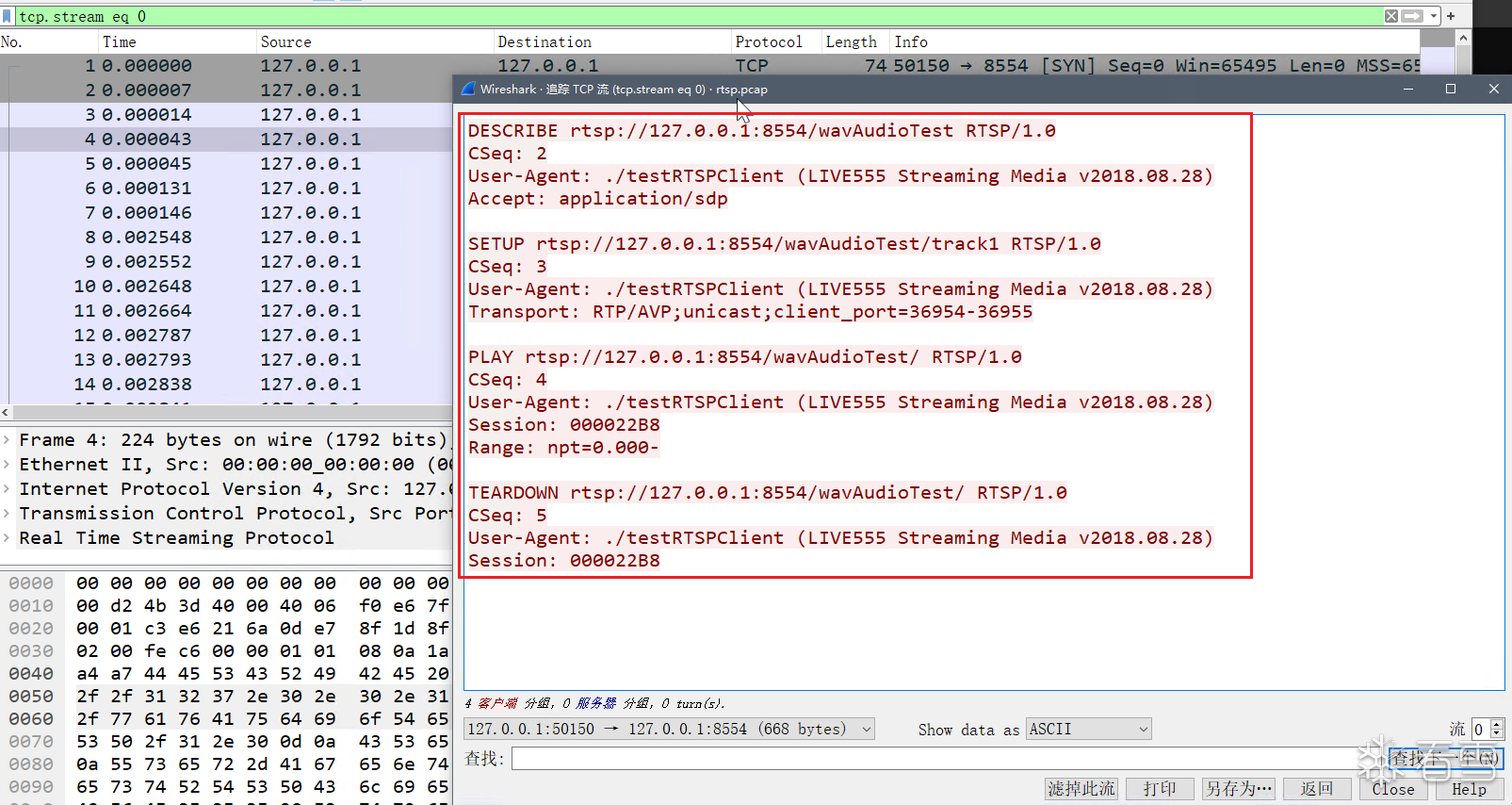The image size is (1512, 805).
Task: Select packet 9 at time 0.002552
Action: (x=226, y=261)
